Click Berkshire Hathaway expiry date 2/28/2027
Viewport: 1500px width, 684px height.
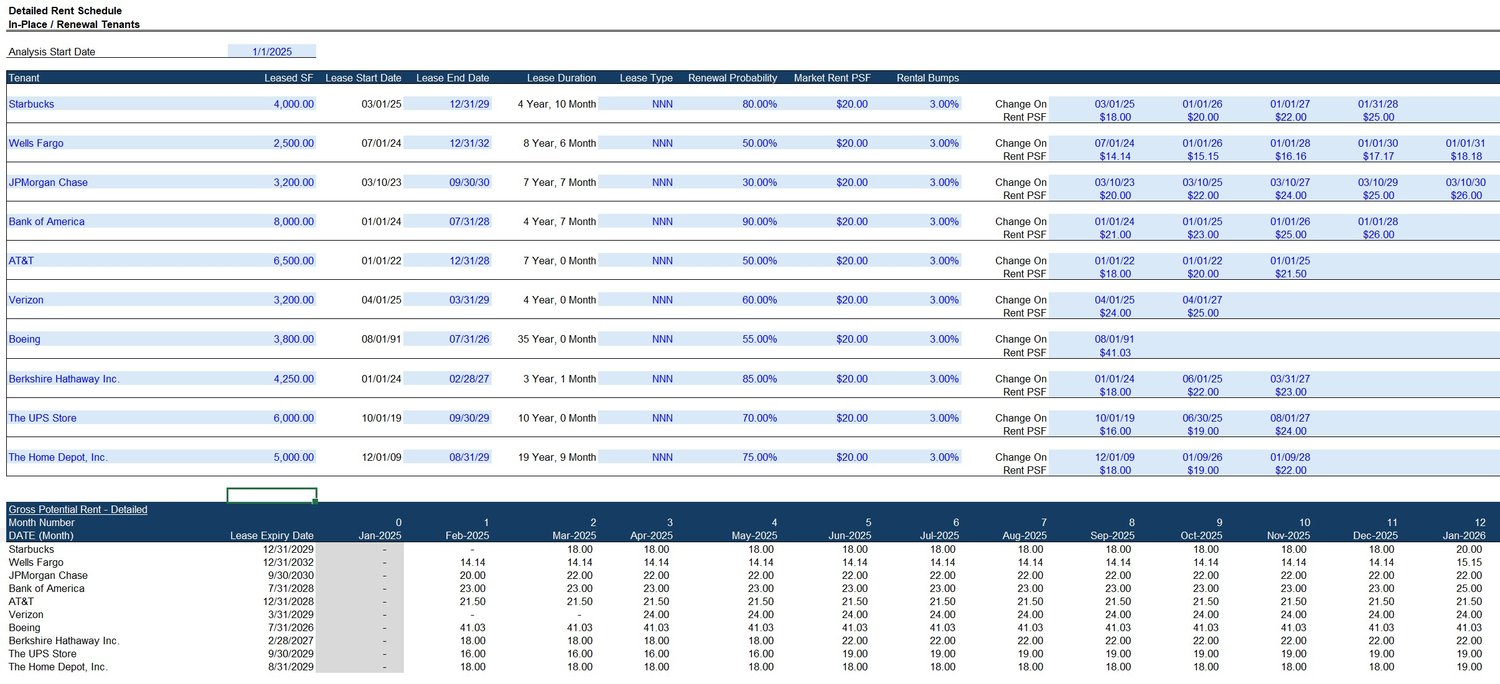click(291, 640)
